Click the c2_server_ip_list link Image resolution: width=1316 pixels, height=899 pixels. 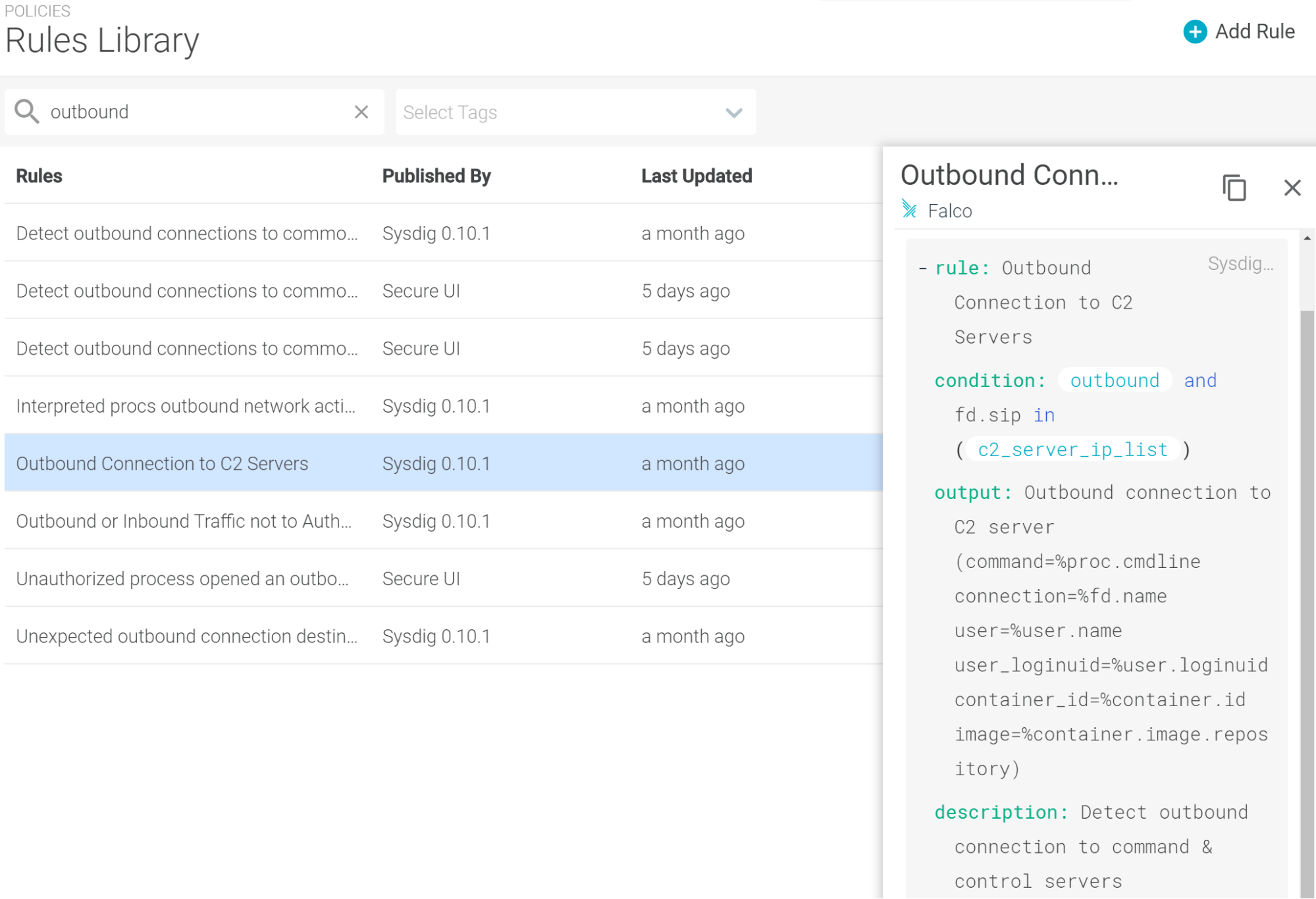pyautogui.click(x=1072, y=449)
